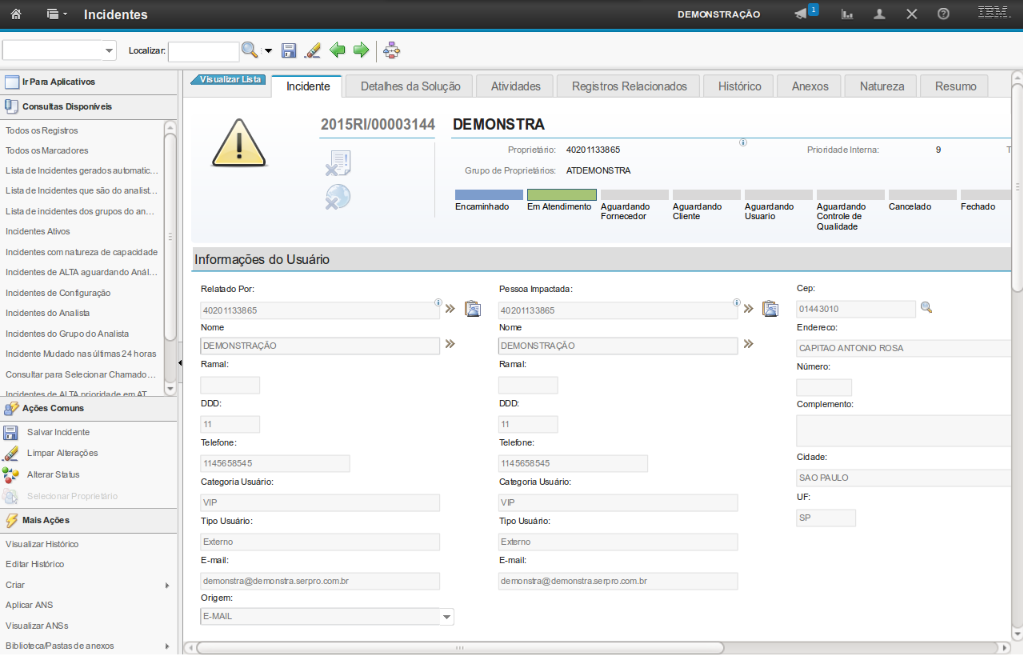The height and width of the screenshot is (655, 1023).
Task: Click the home icon in top bar
Action: coord(17,15)
